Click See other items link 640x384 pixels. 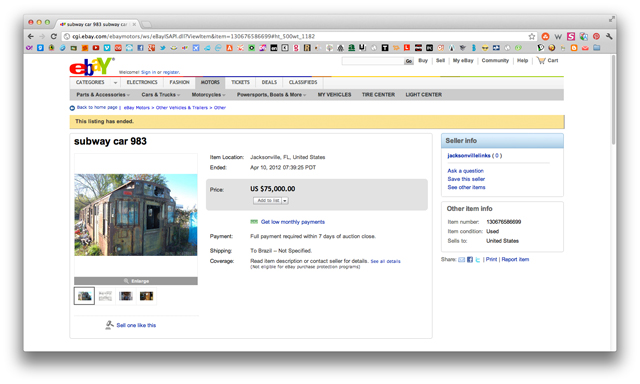pyautogui.click(x=466, y=187)
